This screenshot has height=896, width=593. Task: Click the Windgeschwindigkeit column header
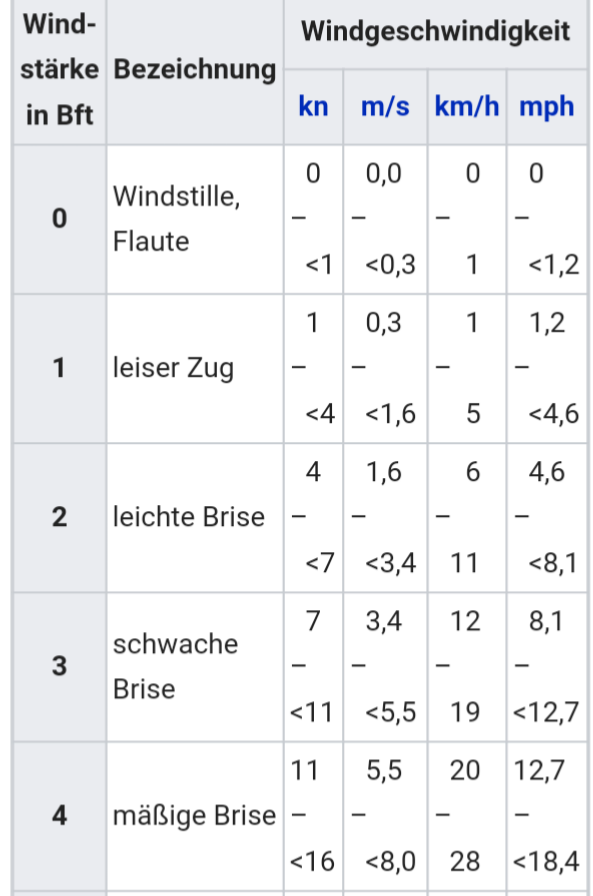point(435,31)
